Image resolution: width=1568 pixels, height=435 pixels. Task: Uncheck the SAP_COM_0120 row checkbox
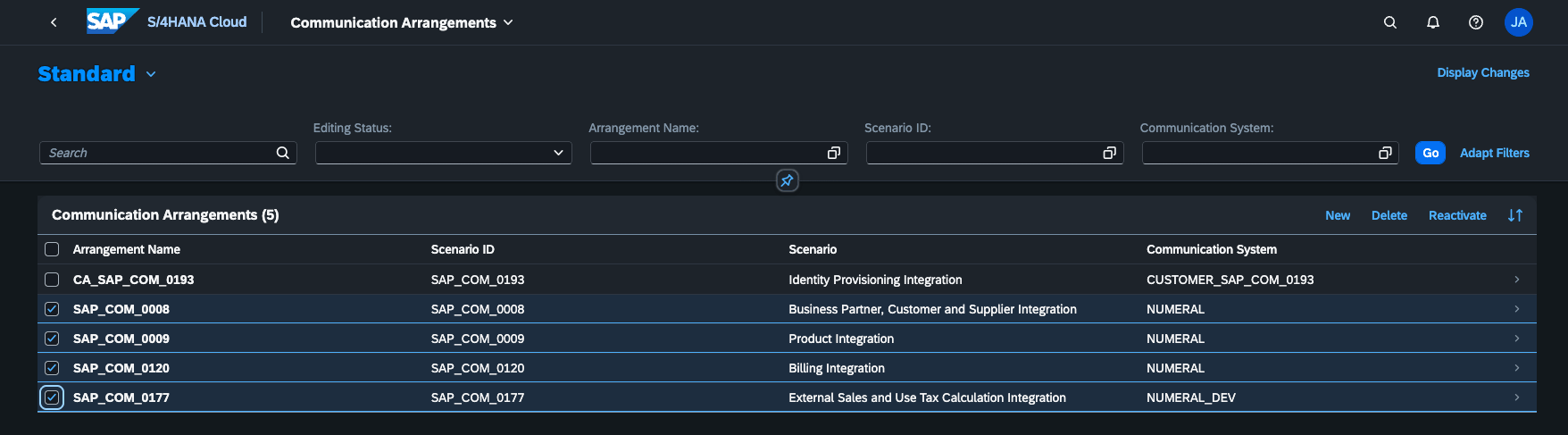tap(52, 368)
